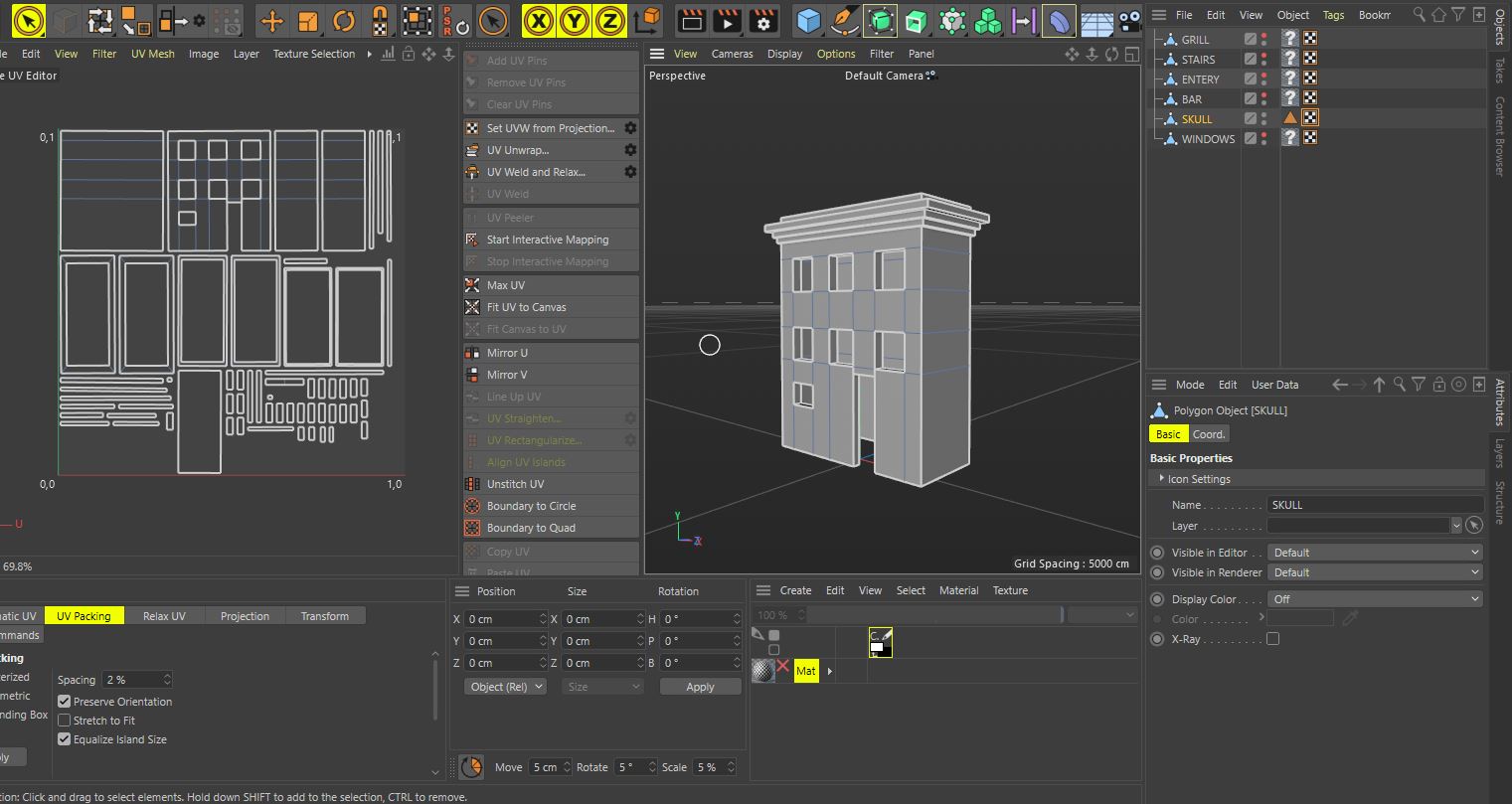The image size is (1512, 804).
Task: Click the Spacing value field
Action: tap(138, 680)
